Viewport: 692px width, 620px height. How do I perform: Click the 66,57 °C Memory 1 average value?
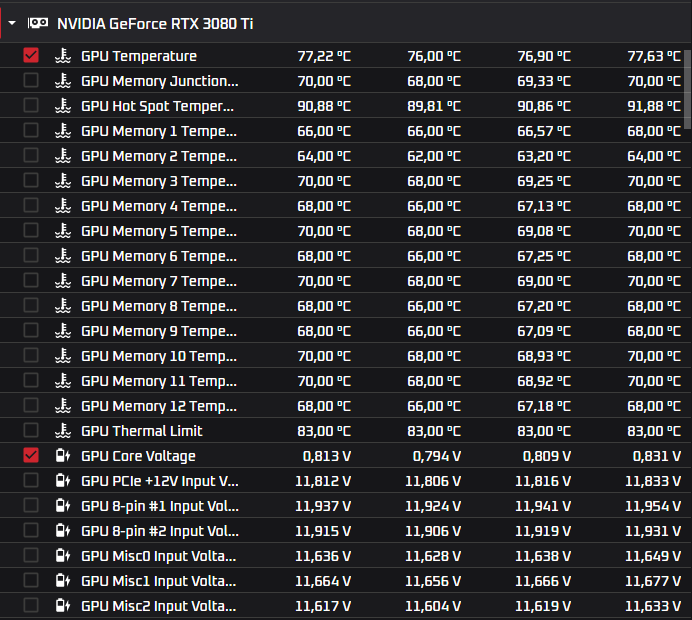coord(544,131)
